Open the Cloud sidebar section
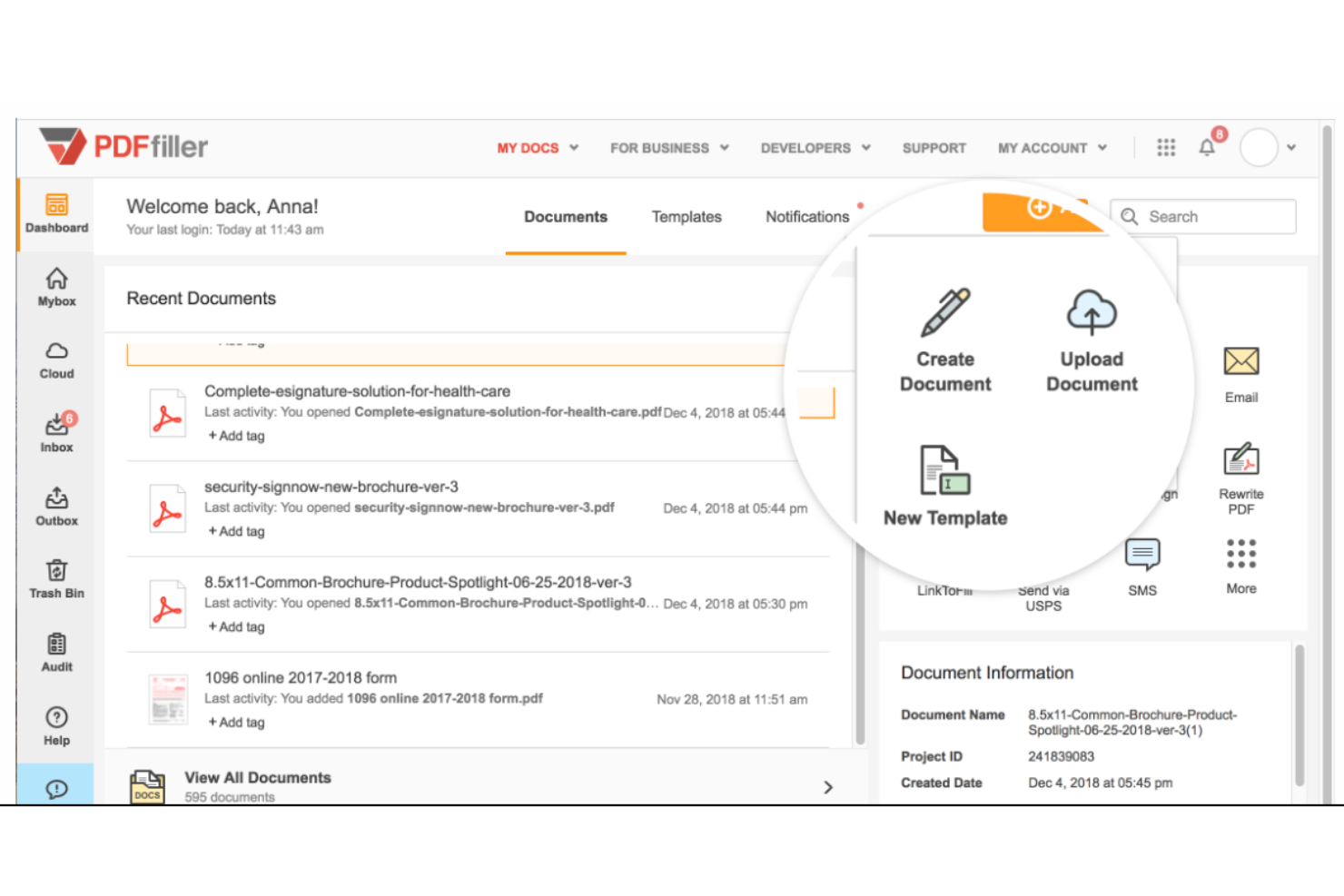Screen dimensions: 1344x896 click(56, 359)
